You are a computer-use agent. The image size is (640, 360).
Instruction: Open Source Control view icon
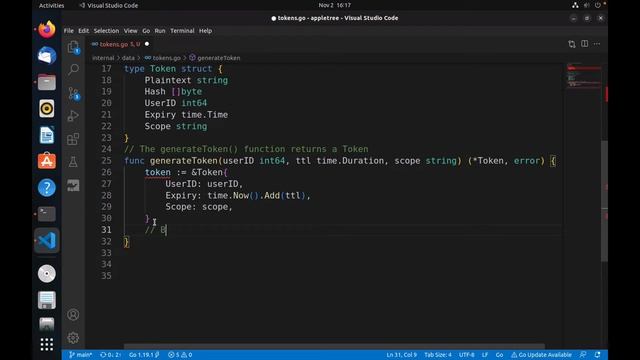(x=73, y=93)
